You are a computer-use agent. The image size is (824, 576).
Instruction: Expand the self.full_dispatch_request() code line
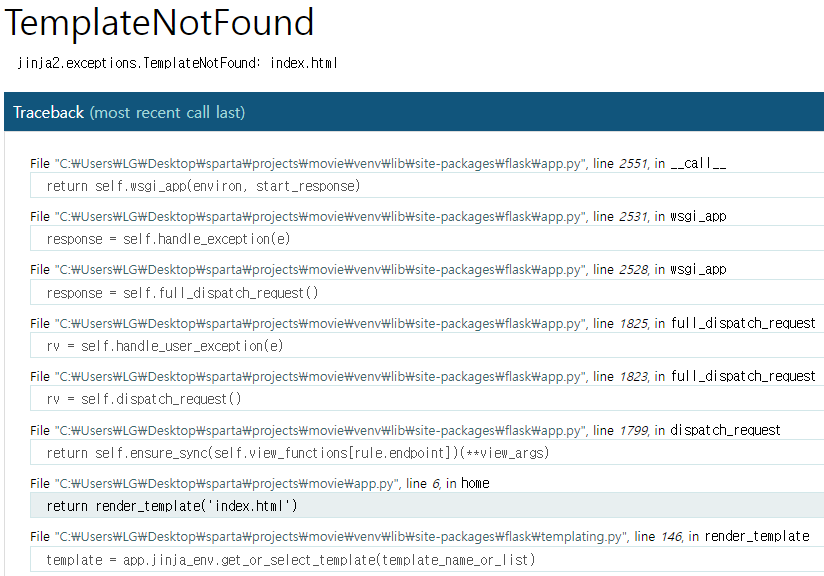[427, 293]
